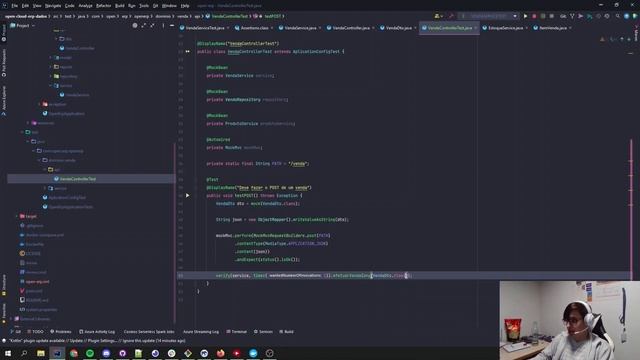640x360 pixels.
Task: Open IDE settings gear in main toolbar
Action: pos(607,16)
